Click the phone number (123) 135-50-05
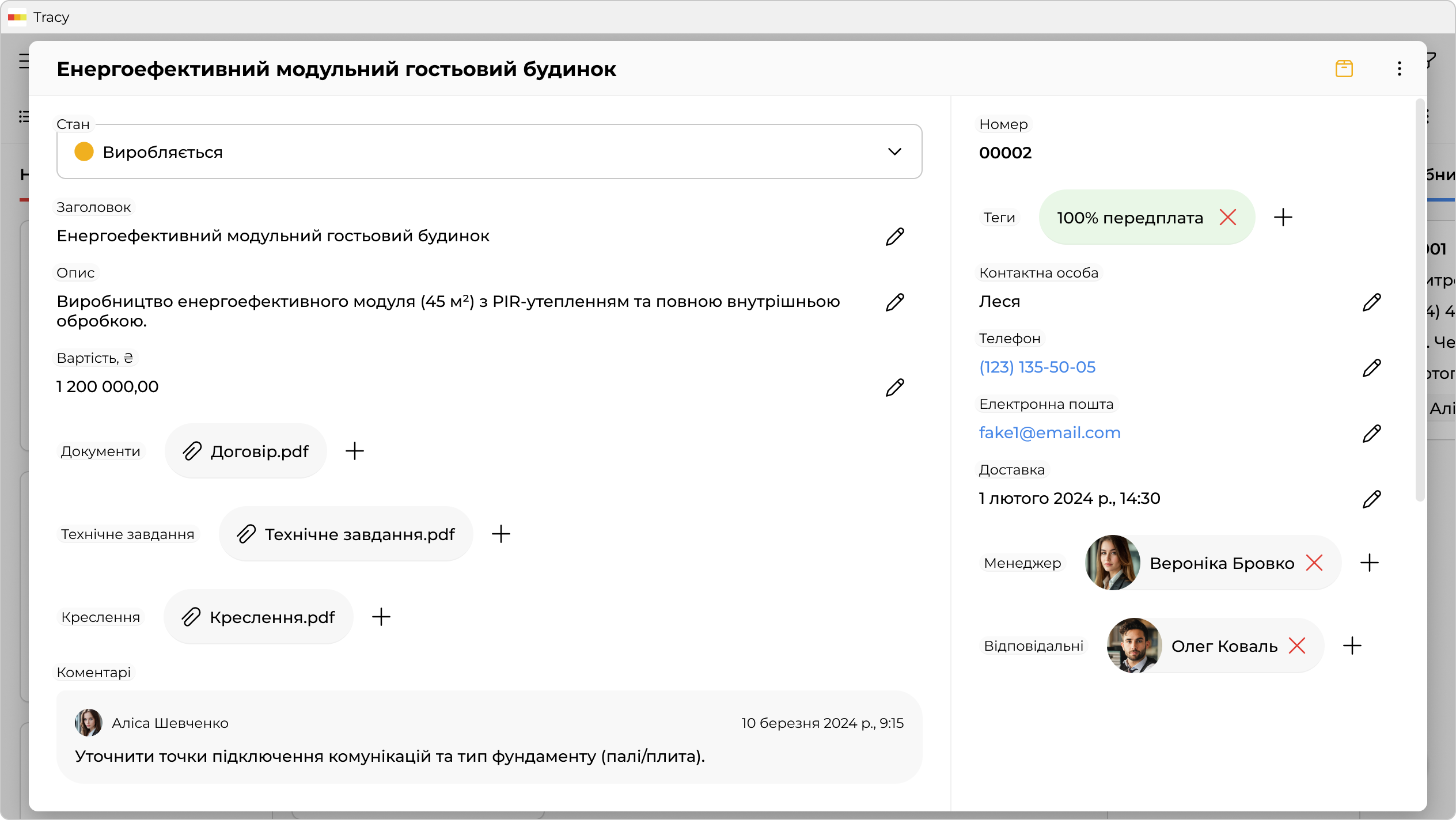Viewport: 1456px width, 820px height. [1037, 367]
